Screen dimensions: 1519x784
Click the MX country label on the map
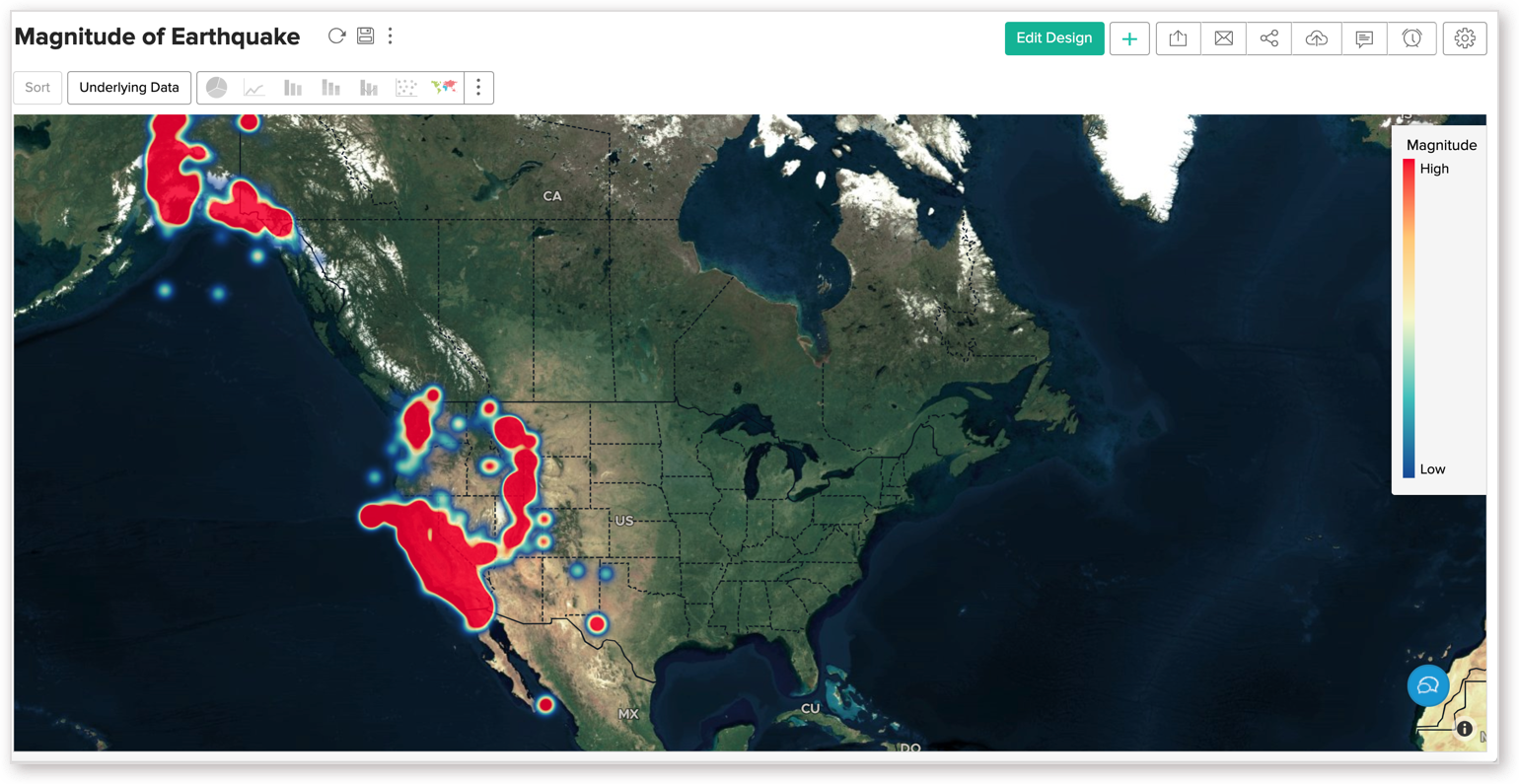point(628,714)
